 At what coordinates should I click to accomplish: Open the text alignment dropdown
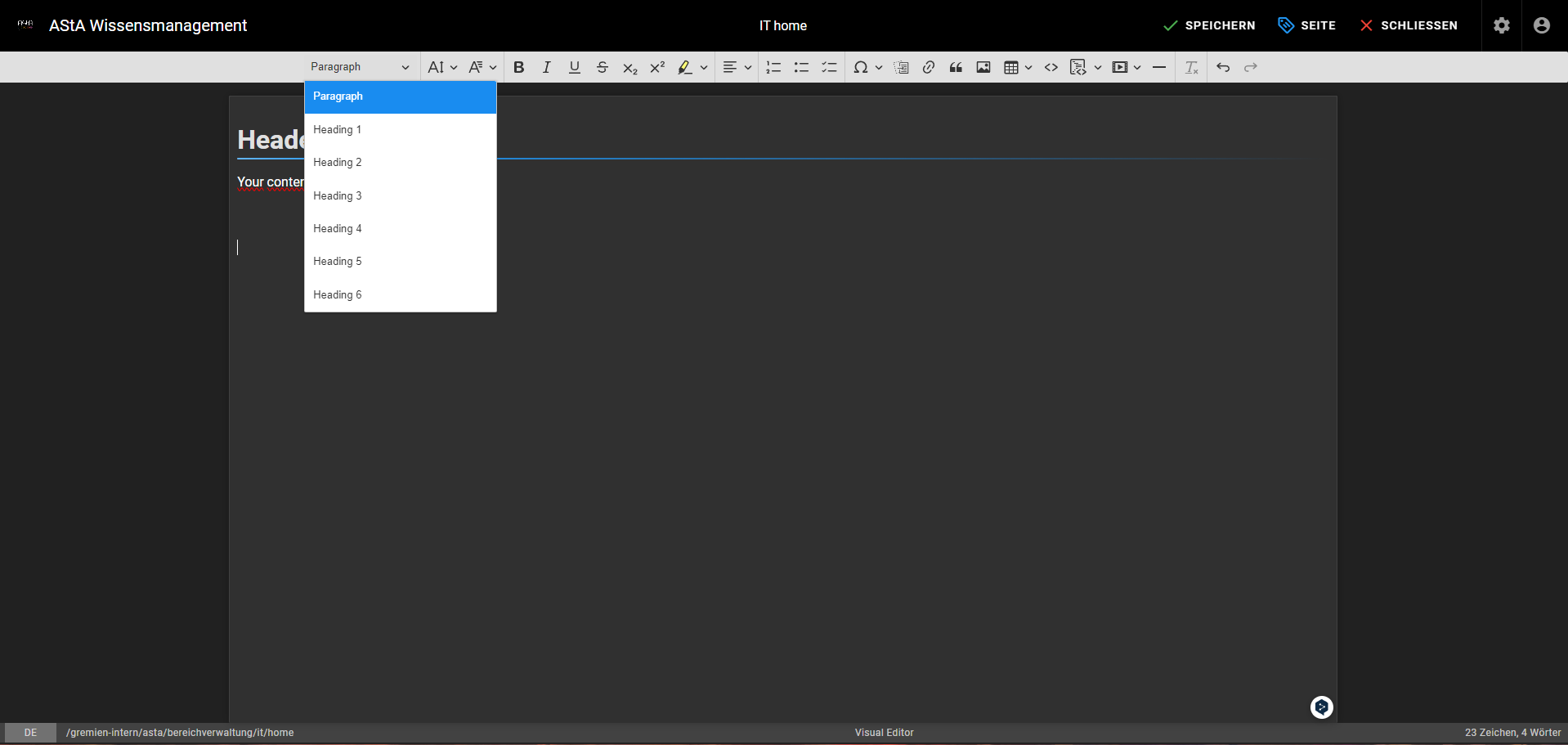(737, 67)
